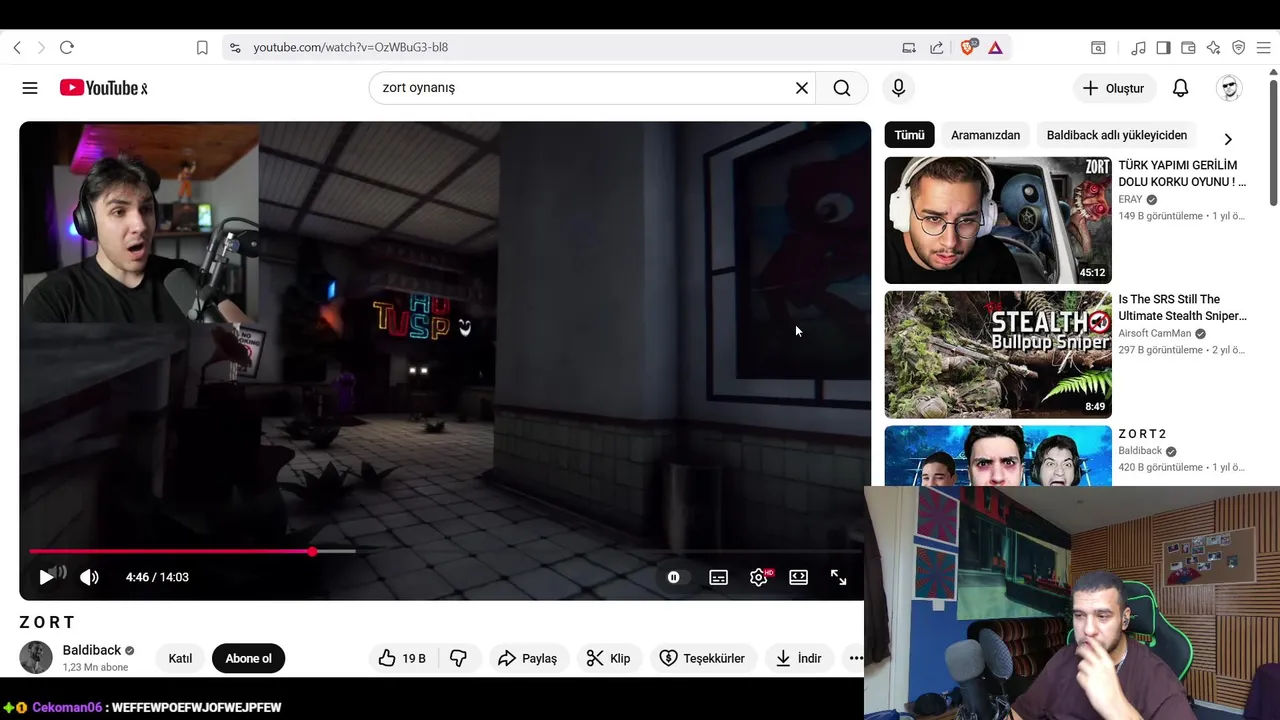Viewport: 1280px width, 720px height.
Task: Click the video timestamp 4:46 / 14:03
Action: coord(157,577)
